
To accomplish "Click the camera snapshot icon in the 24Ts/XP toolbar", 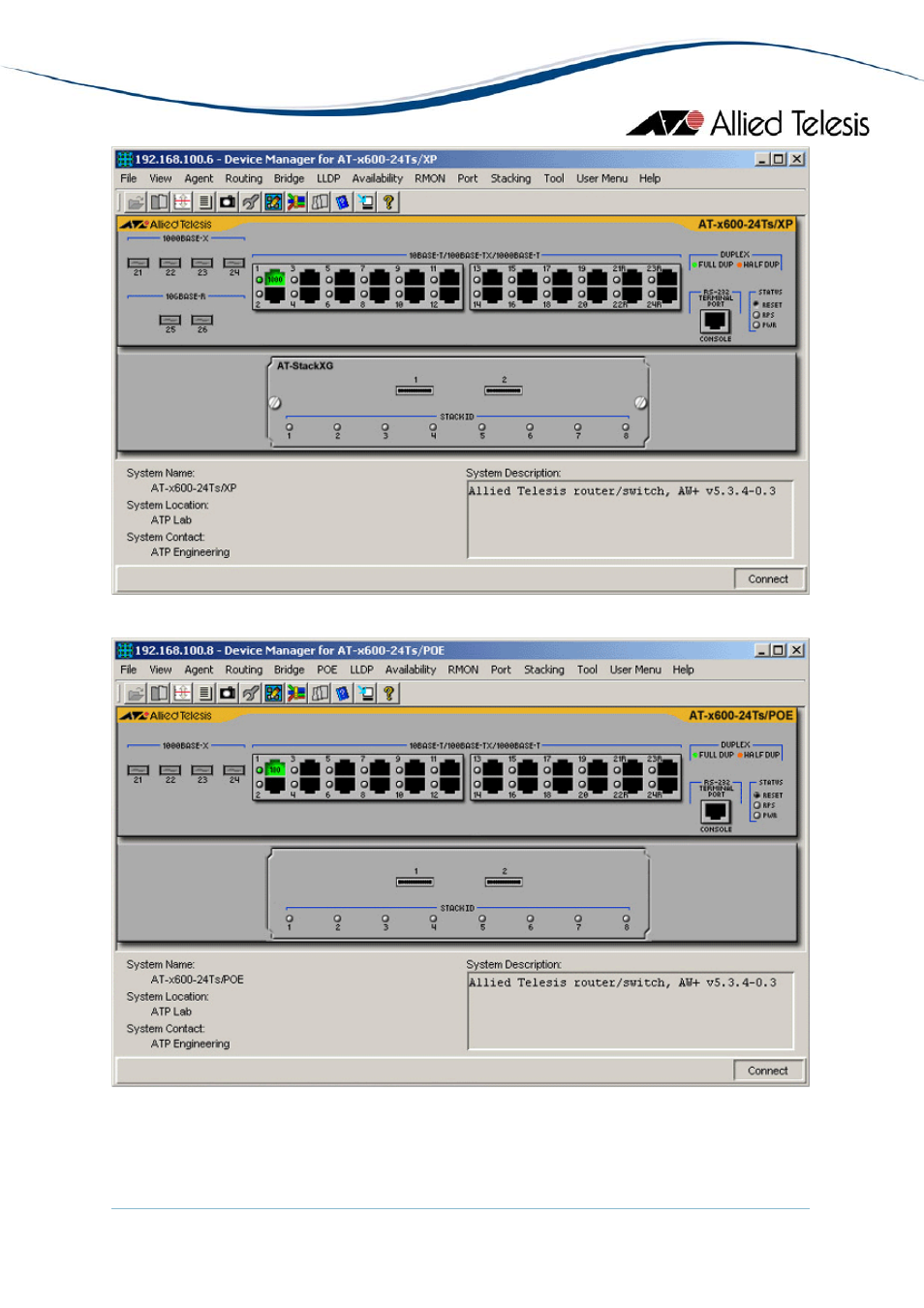I will click(x=228, y=202).
